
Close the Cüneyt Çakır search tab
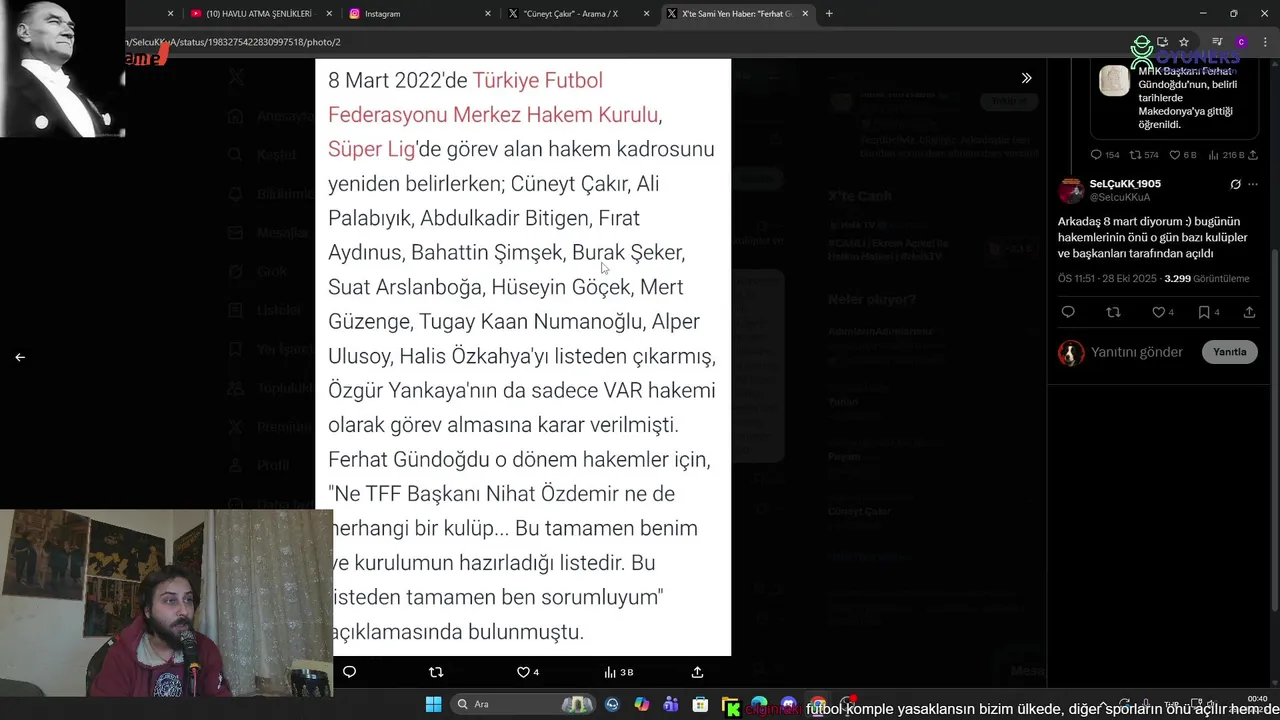pos(647,14)
